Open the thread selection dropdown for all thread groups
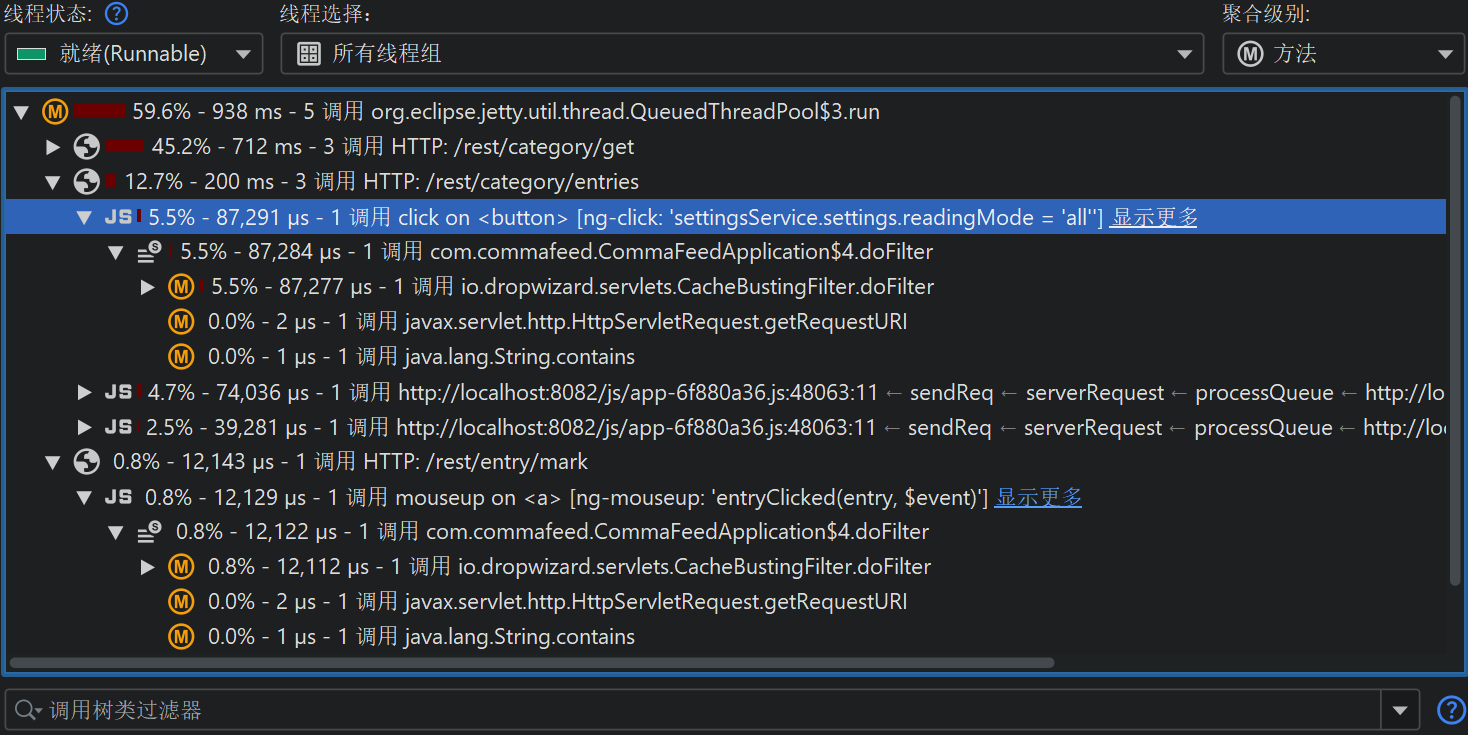 [741, 54]
